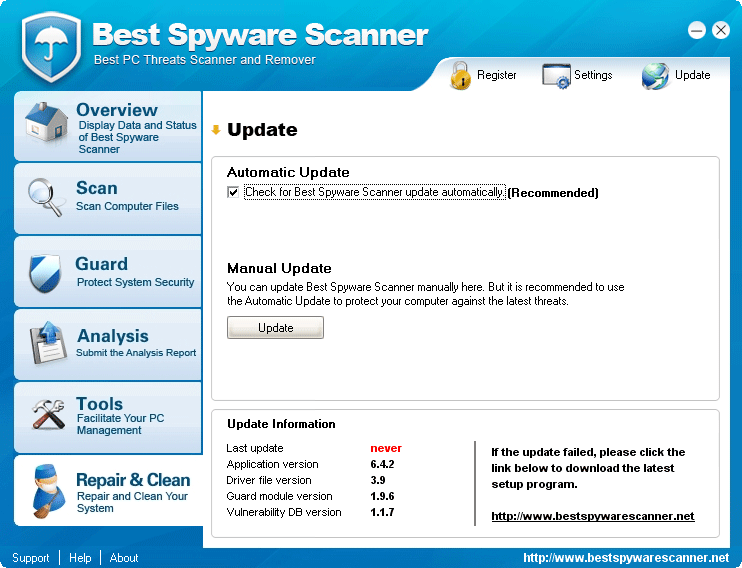Select the Analysis sidebar section
This screenshot has height=568, width=742.
click(108, 345)
